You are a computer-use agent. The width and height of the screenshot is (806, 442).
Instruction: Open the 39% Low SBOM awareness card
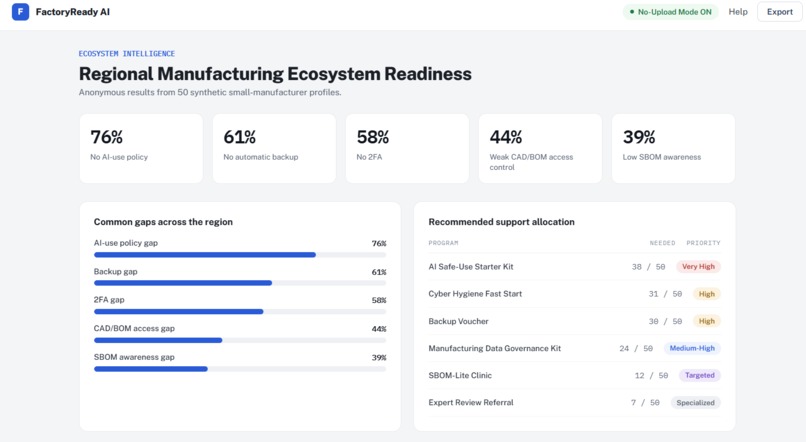pyautogui.click(x=673, y=149)
